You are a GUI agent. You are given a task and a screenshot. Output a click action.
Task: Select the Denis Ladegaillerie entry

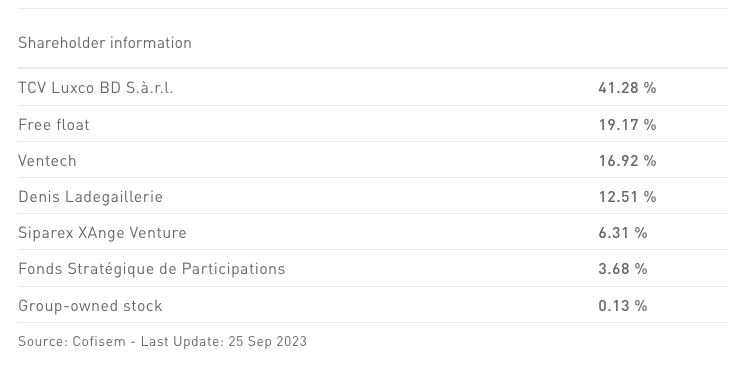tap(90, 197)
